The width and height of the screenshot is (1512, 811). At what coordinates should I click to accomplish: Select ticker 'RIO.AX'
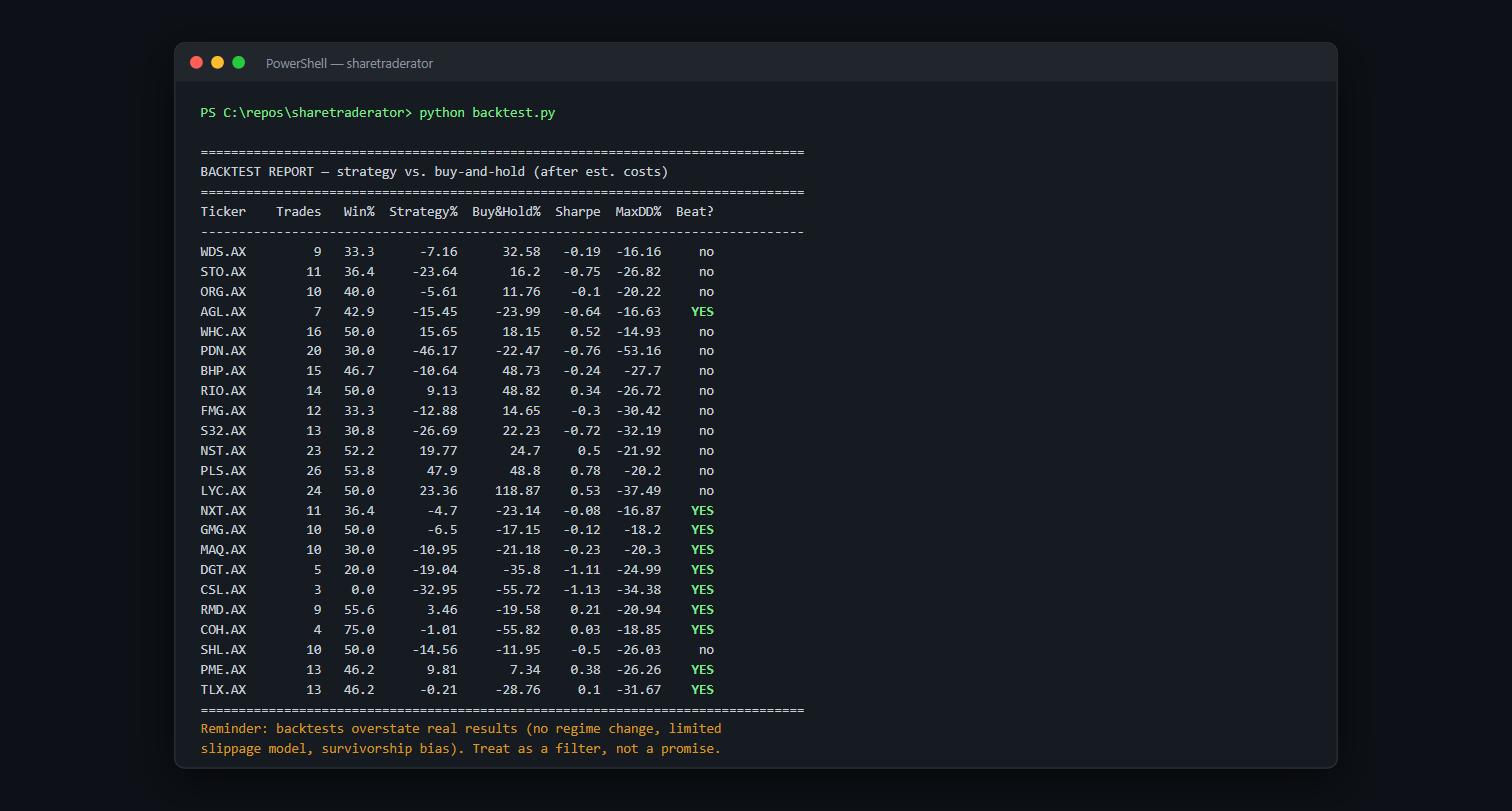click(x=223, y=390)
